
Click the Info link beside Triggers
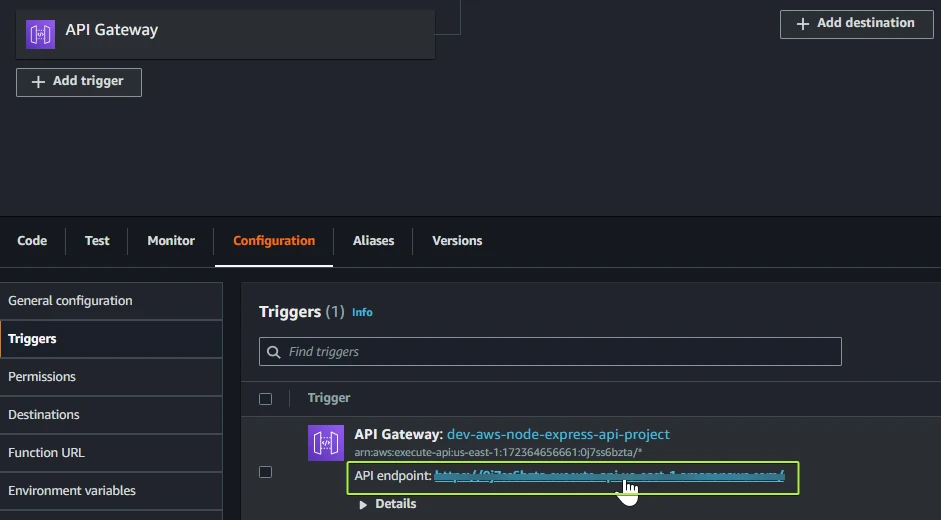click(362, 313)
